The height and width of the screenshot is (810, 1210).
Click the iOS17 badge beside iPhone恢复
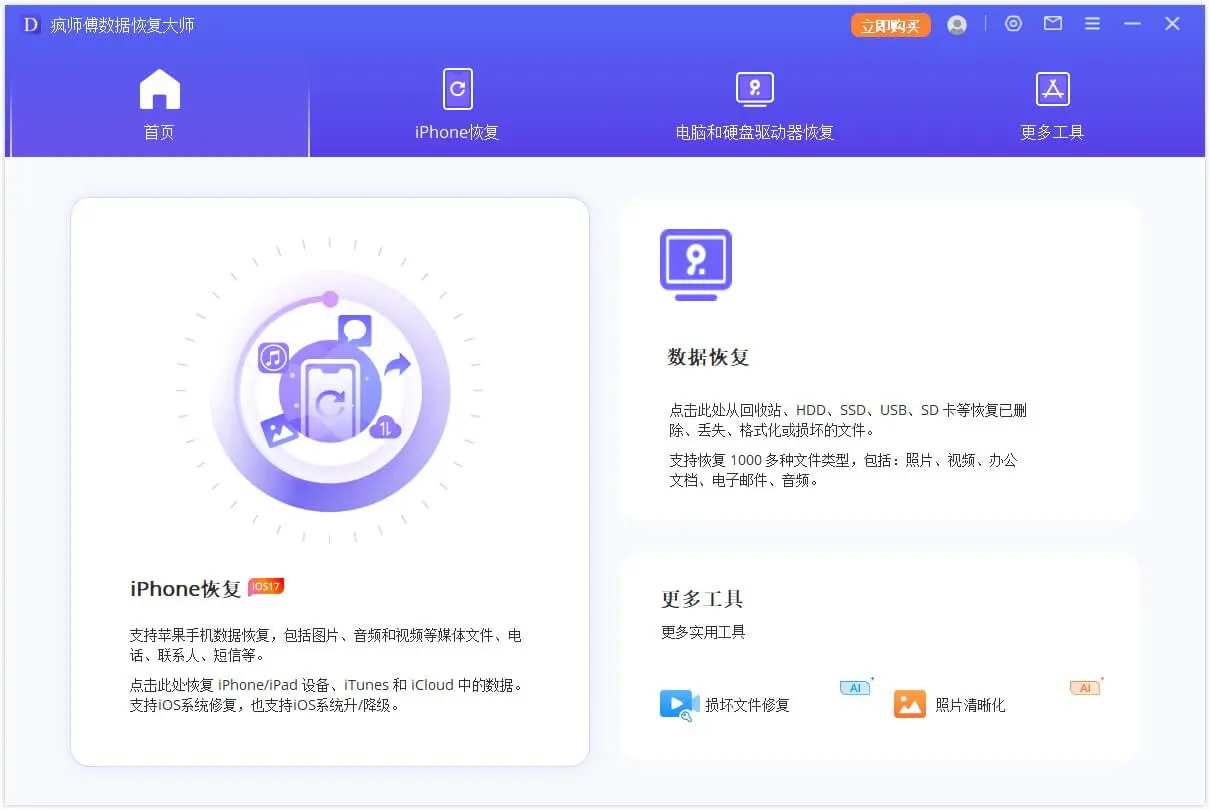pos(266,587)
